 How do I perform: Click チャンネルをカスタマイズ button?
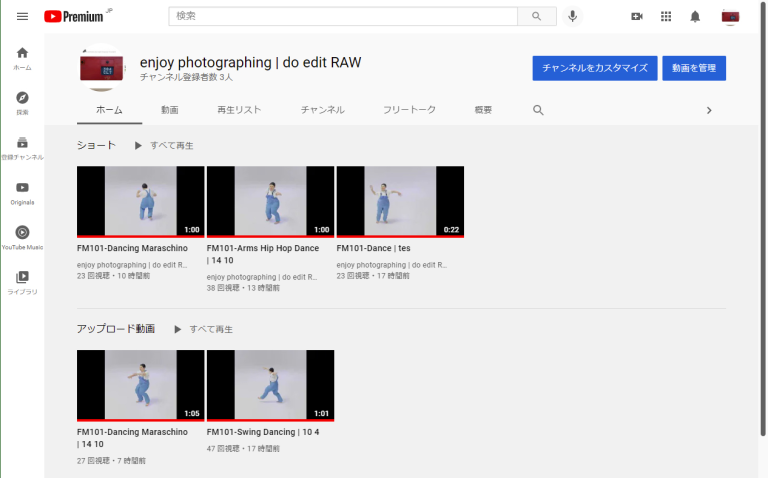pos(594,68)
